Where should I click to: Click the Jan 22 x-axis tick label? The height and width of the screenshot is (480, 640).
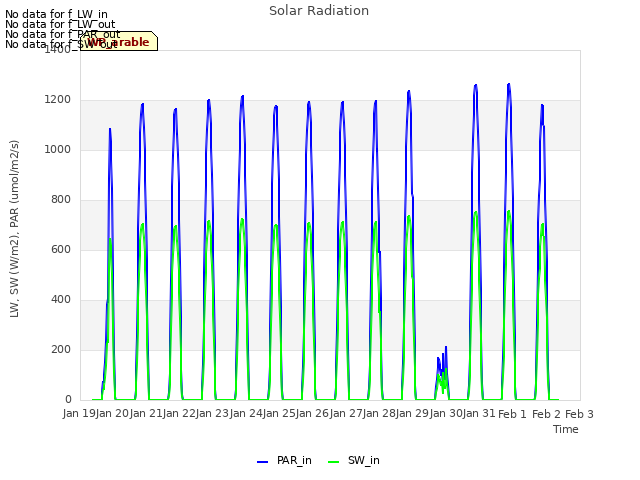coord(179,413)
